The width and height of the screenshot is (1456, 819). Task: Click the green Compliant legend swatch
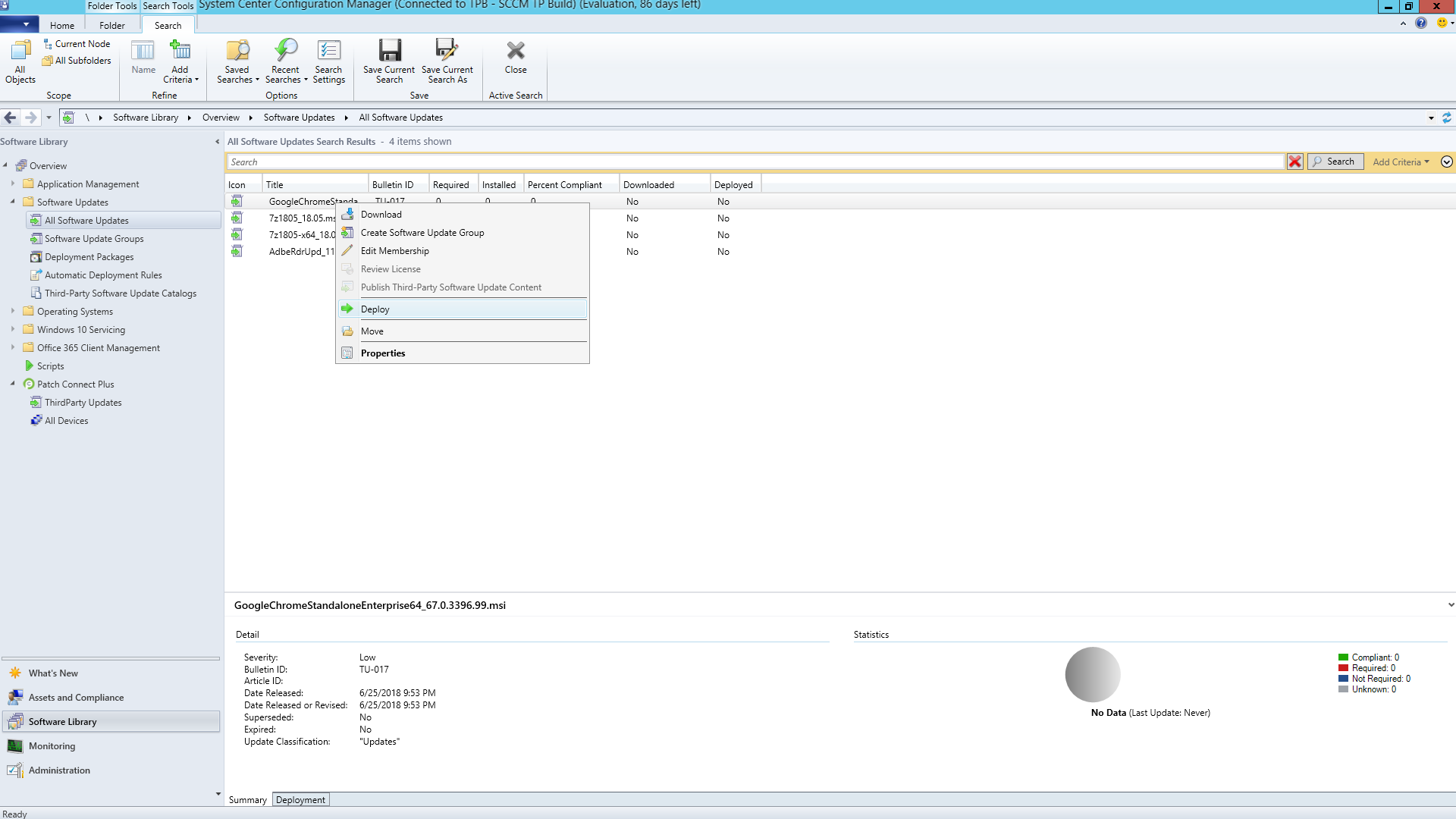coord(1343,657)
